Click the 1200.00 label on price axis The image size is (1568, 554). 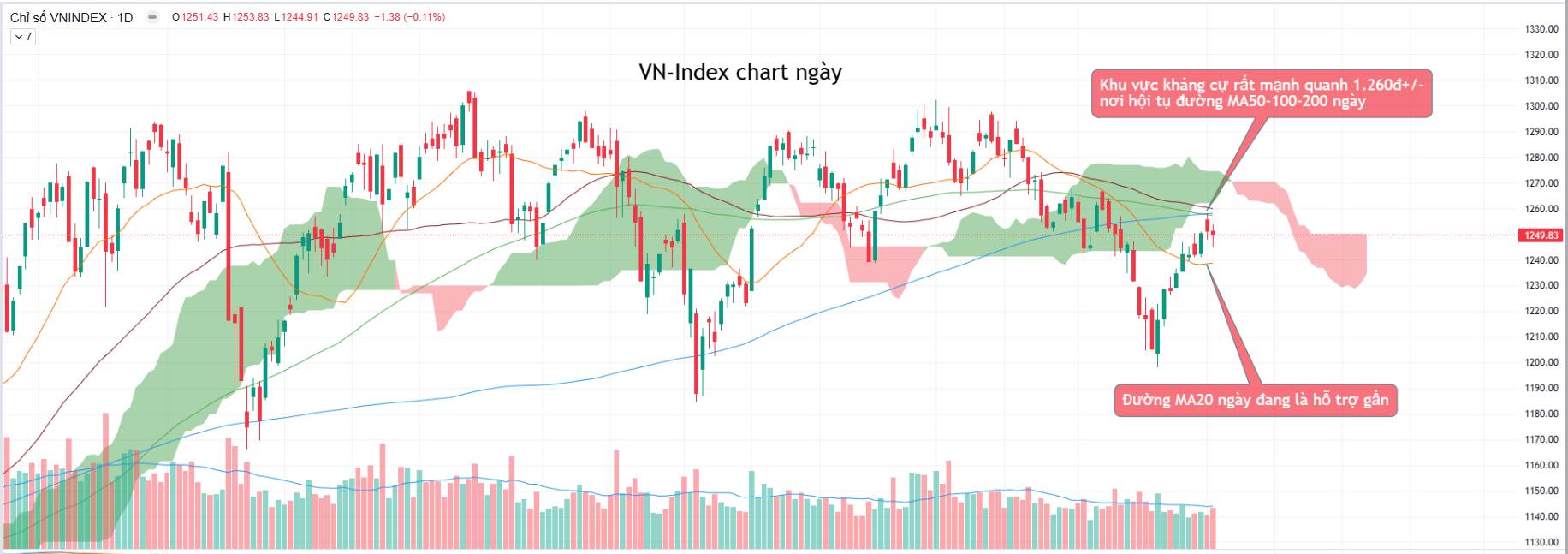point(1541,362)
